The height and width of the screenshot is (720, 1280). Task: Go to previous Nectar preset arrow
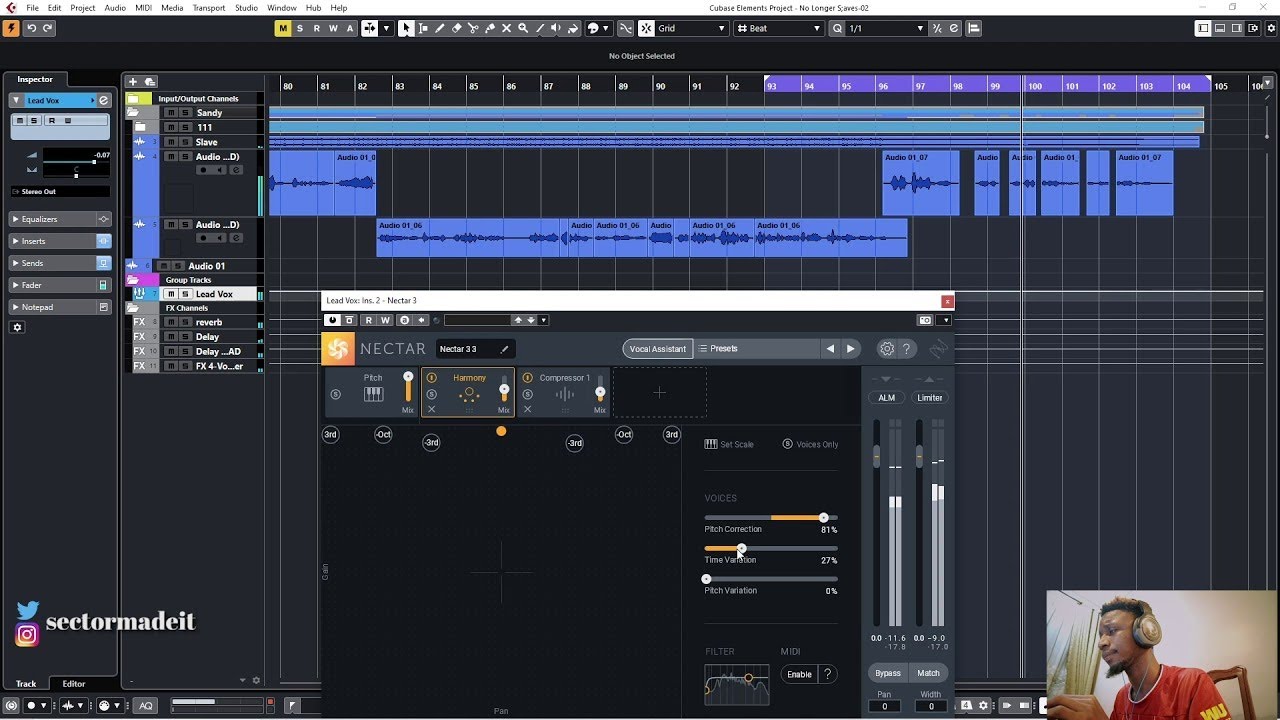[x=830, y=349]
